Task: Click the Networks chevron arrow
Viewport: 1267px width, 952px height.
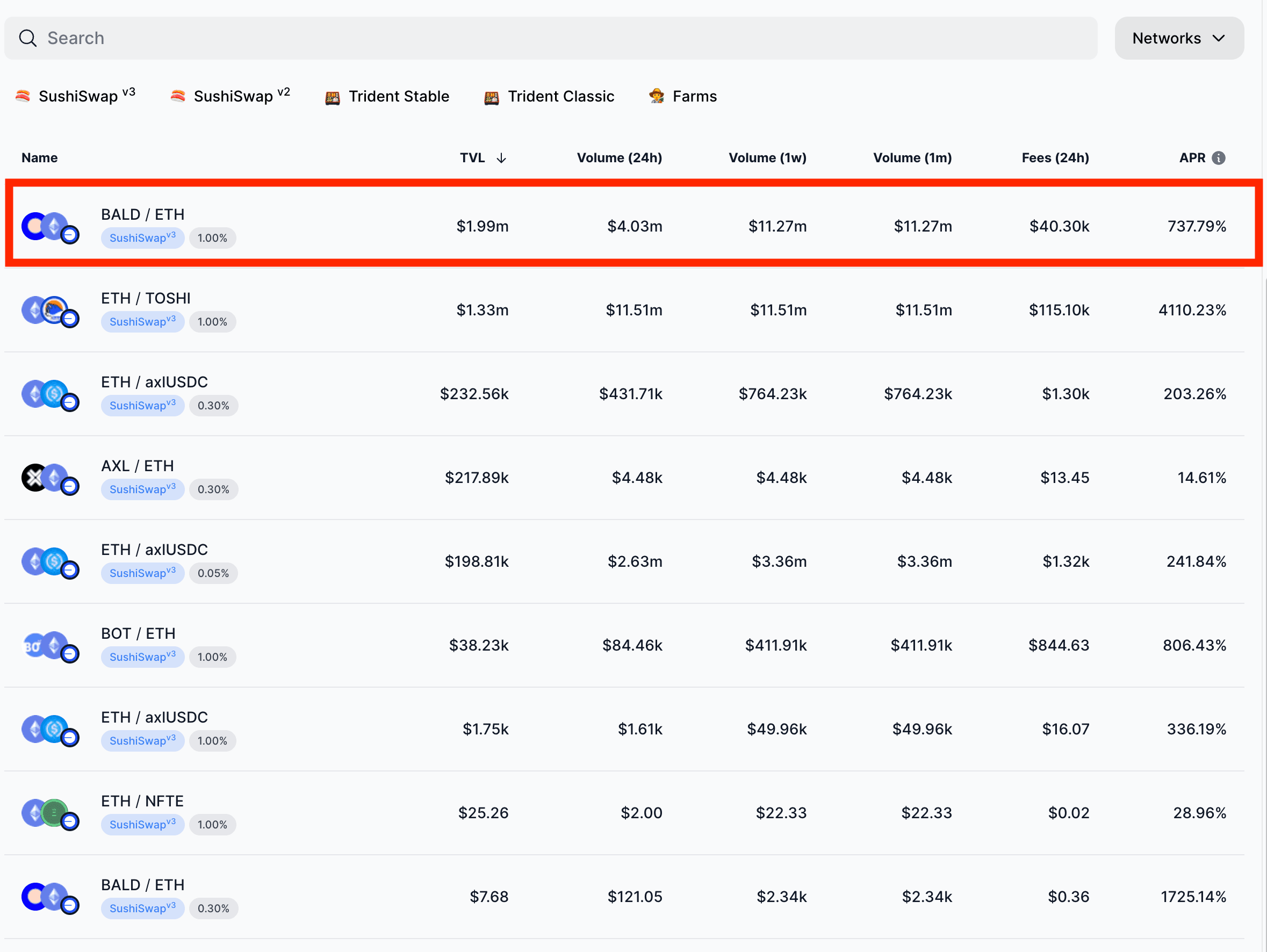Action: [x=1219, y=38]
